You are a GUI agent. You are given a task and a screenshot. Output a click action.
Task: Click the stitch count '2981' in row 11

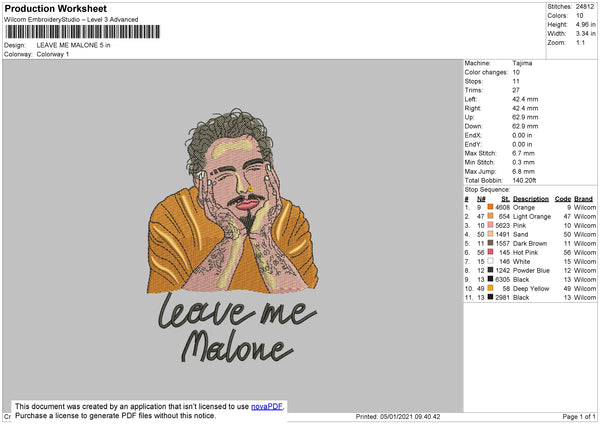point(502,297)
